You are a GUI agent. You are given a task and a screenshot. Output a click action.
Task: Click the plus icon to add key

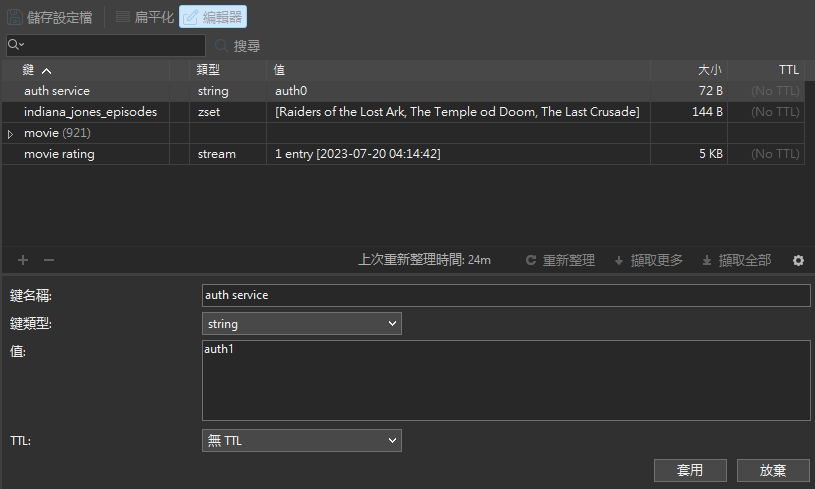click(23, 260)
